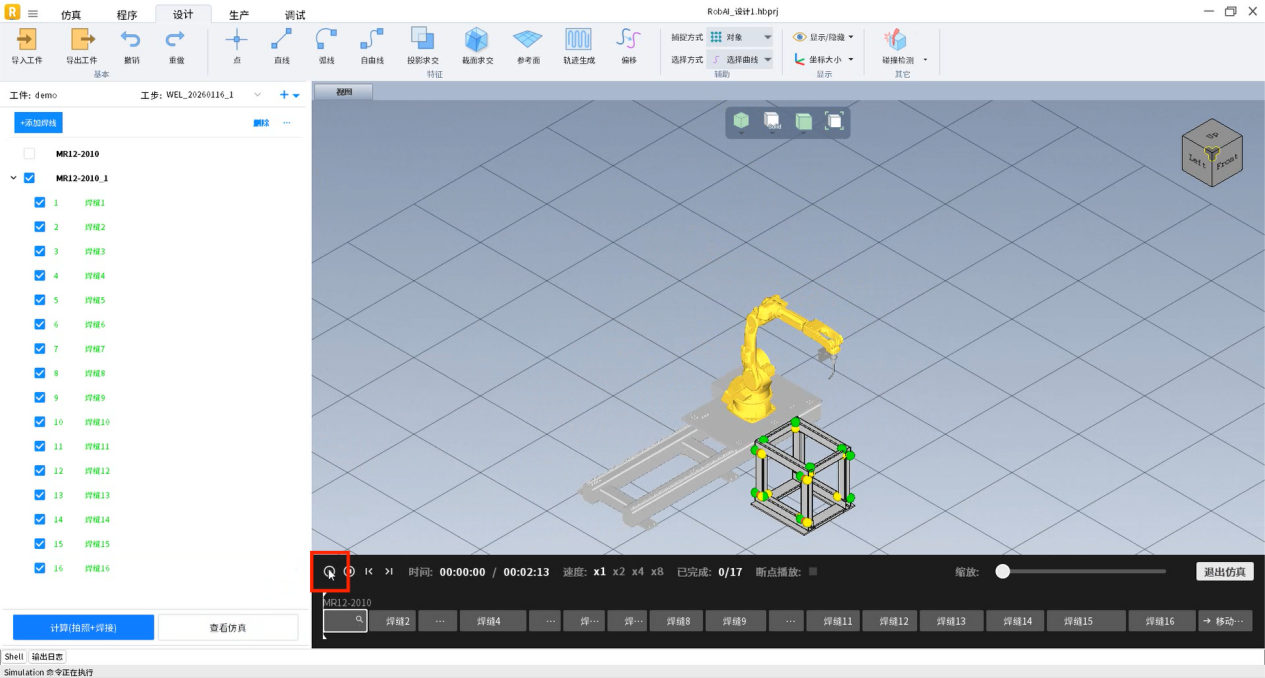Toggle the 断点播放 breakpoint playback checkbox
The height and width of the screenshot is (678, 1265).
(813, 572)
